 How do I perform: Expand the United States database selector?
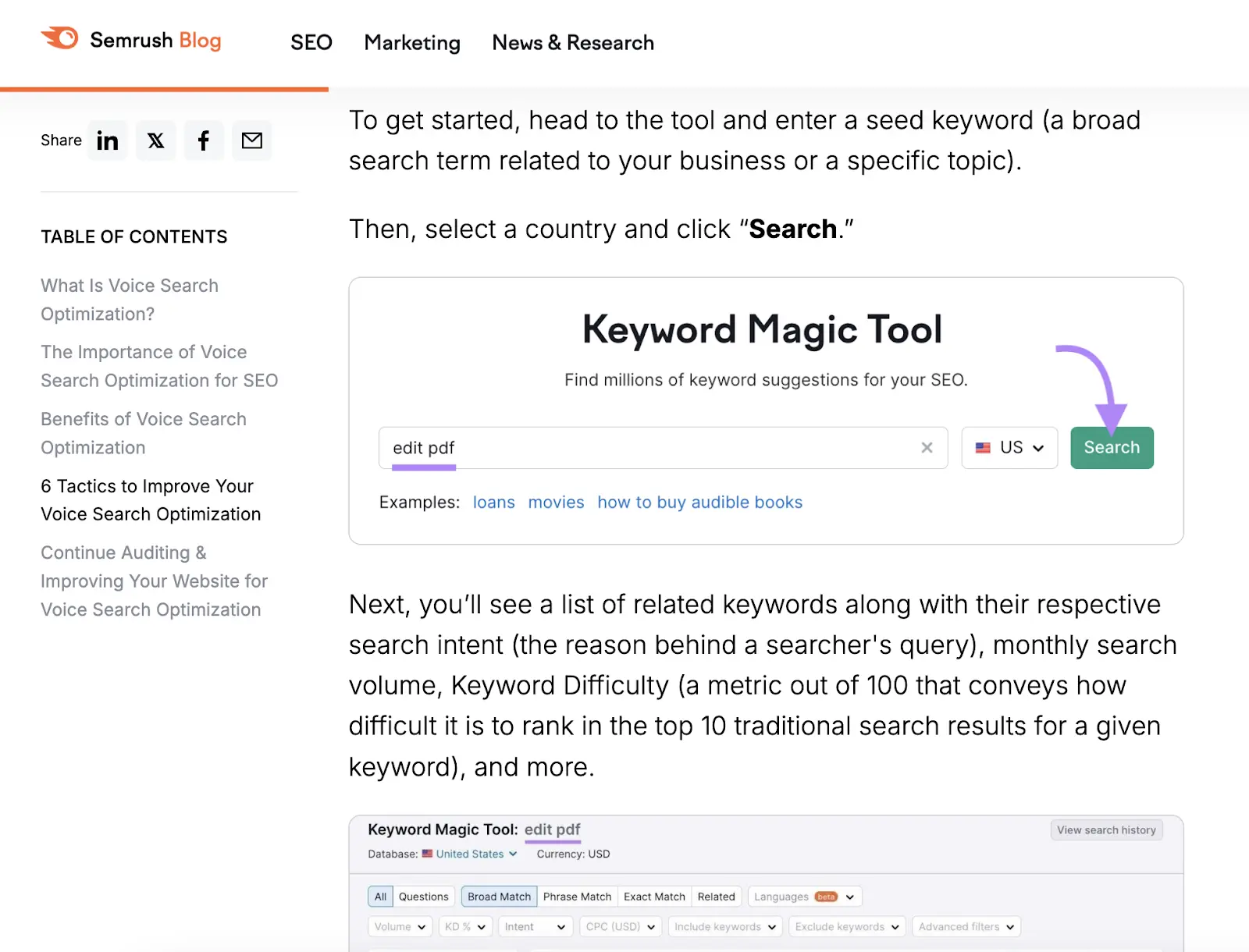click(x=468, y=854)
